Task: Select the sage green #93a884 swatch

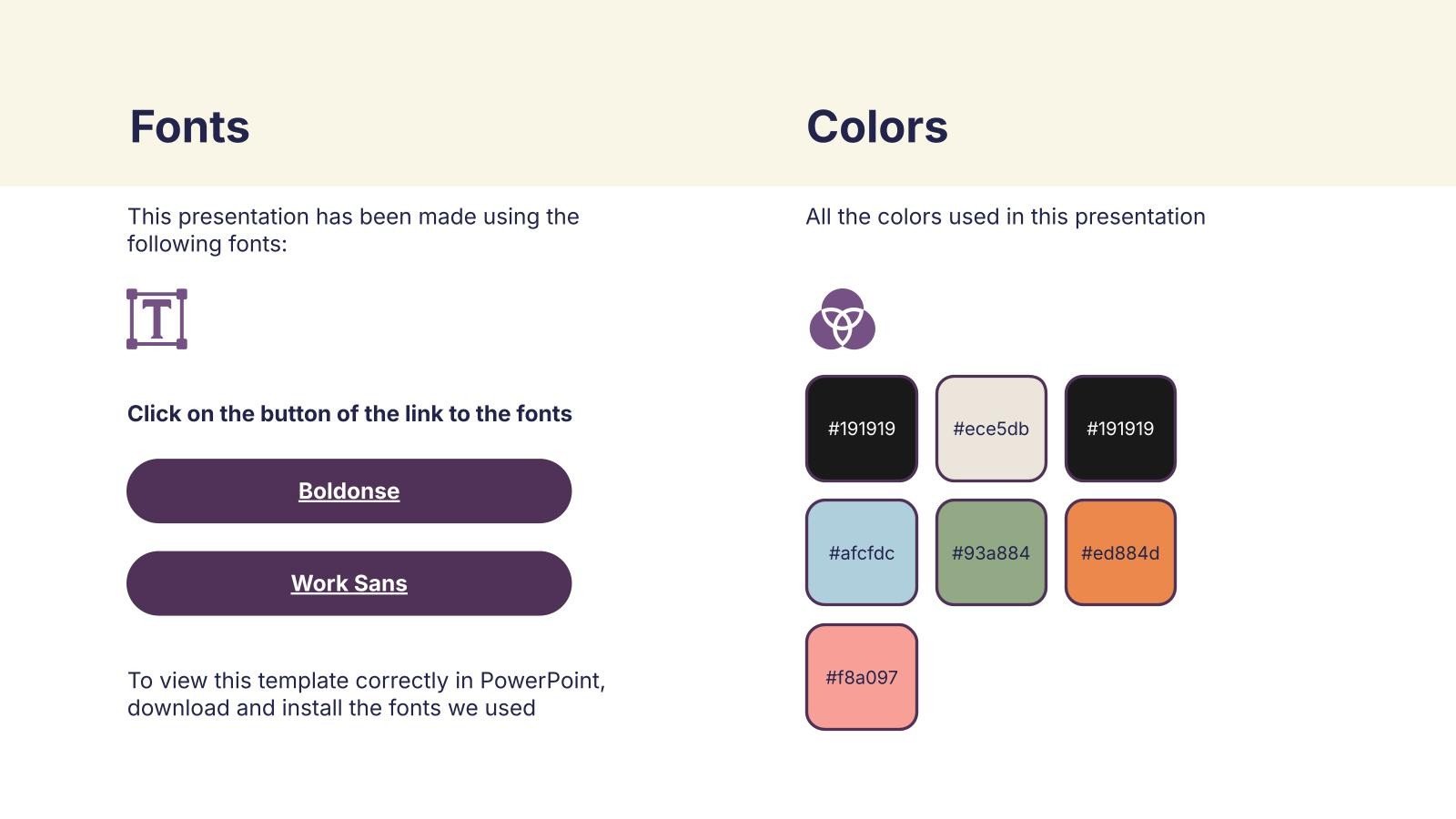Action: click(991, 552)
